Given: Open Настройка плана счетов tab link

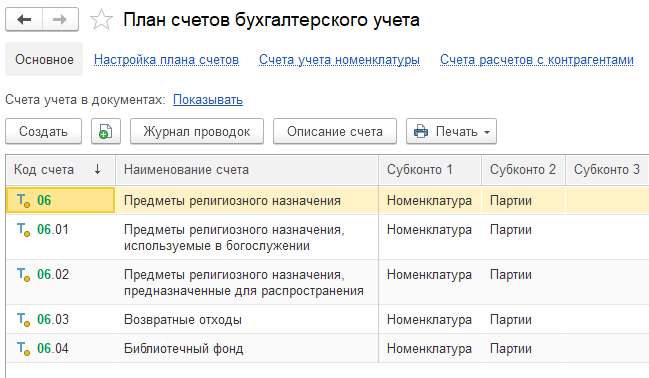Looking at the screenshot, I should 166,60.
